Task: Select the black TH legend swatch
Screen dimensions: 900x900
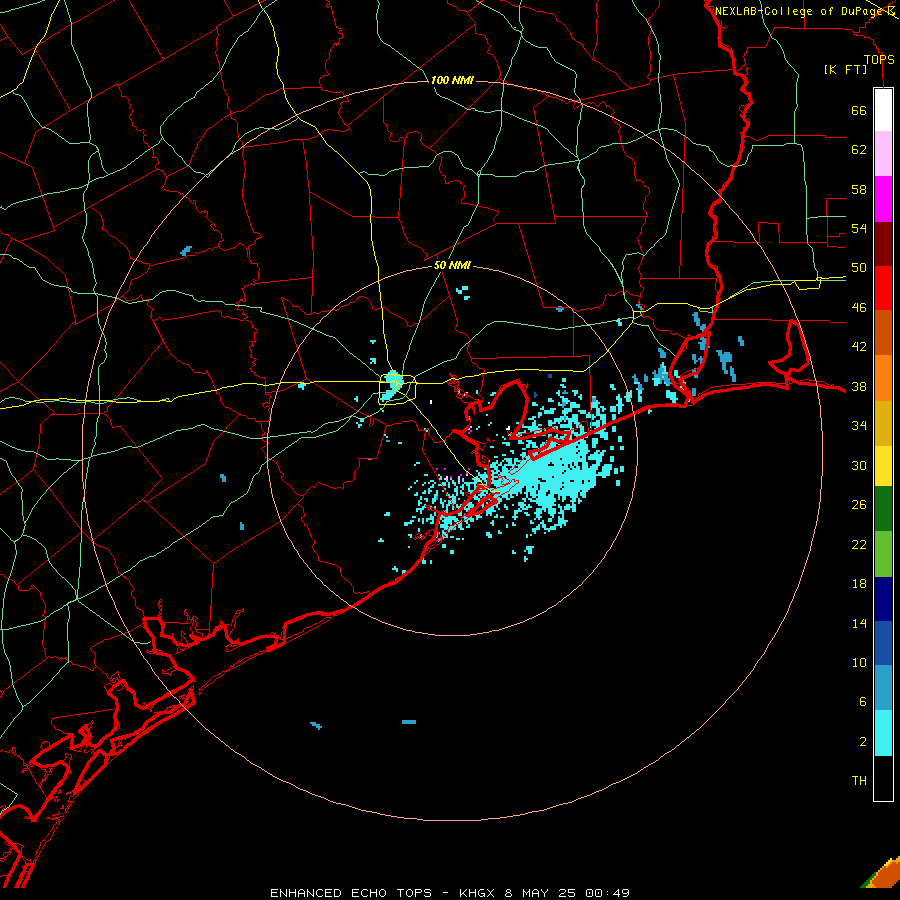Action: pyautogui.click(x=883, y=778)
